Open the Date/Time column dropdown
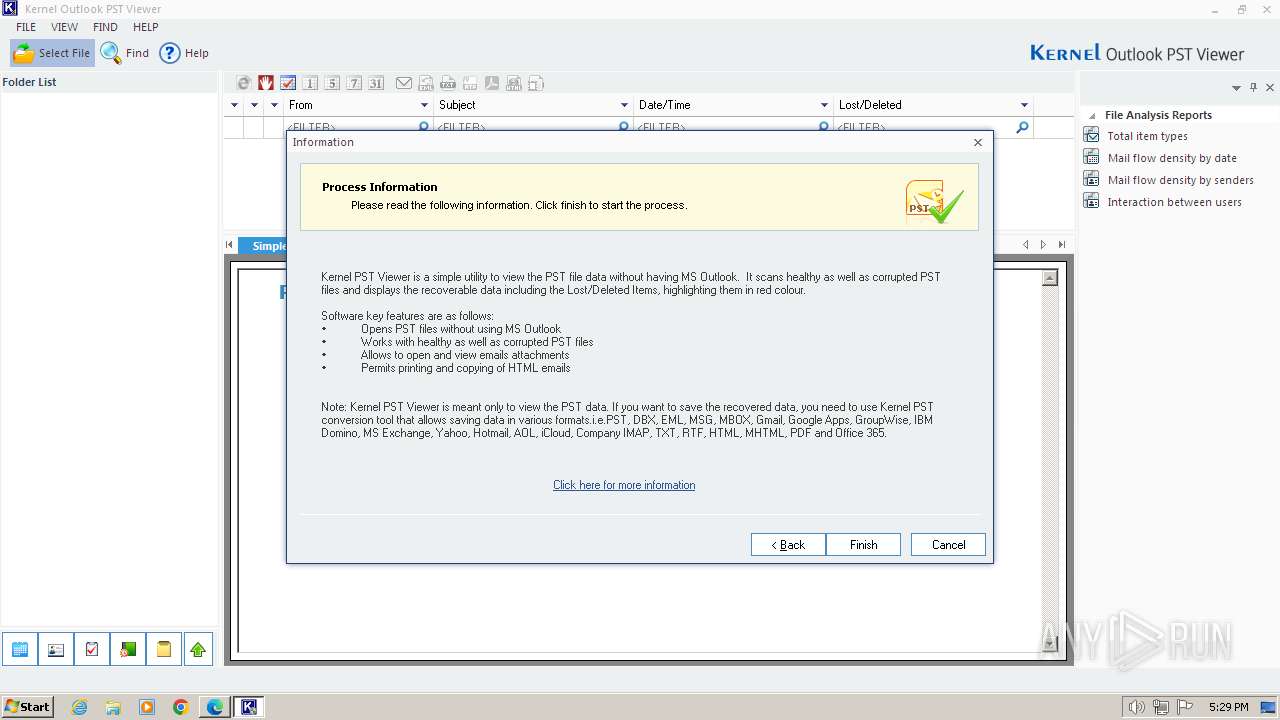This screenshot has width=1280, height=720. point(824,105)
